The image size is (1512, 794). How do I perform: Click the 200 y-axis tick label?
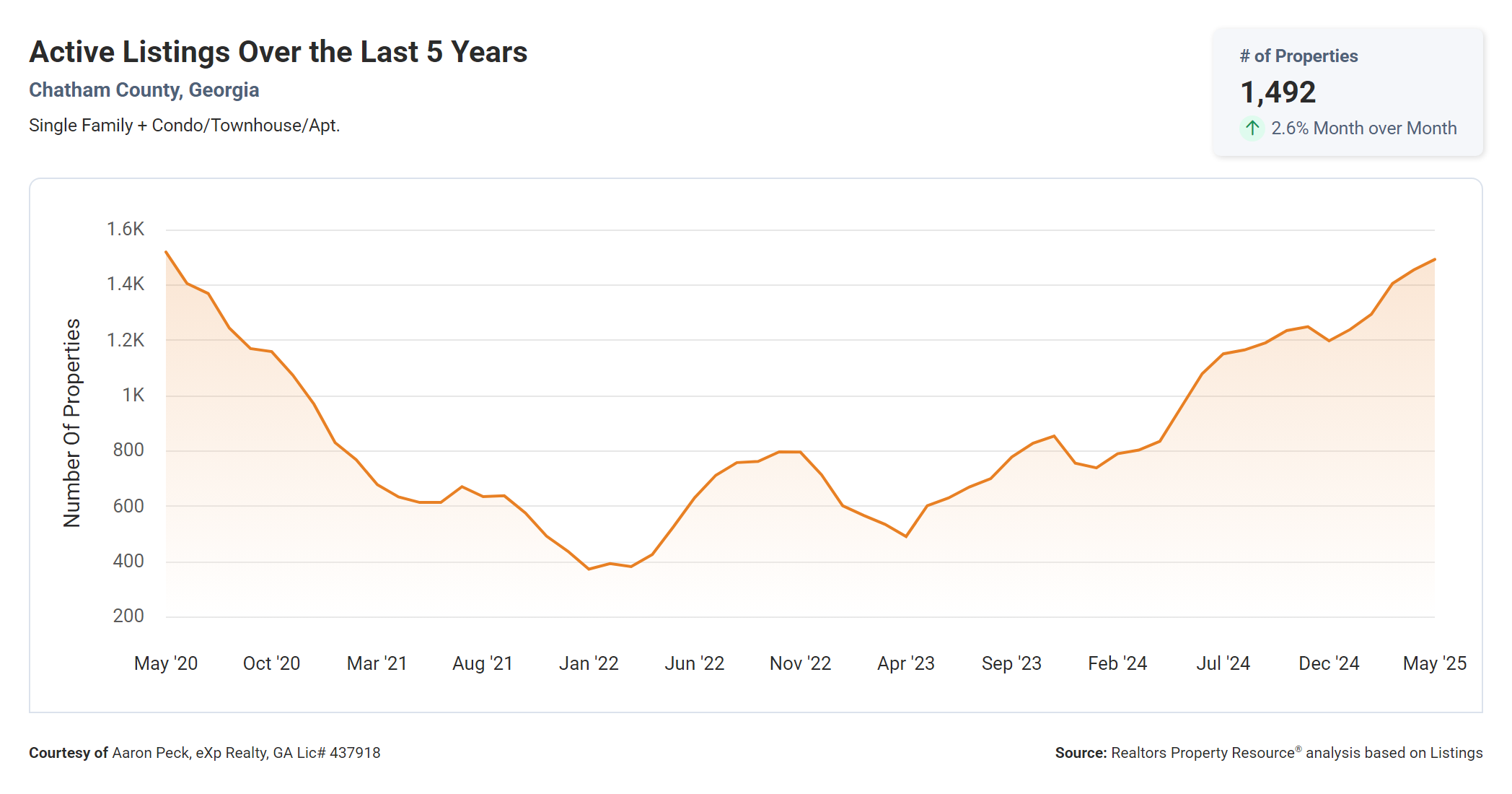[128, 616]
